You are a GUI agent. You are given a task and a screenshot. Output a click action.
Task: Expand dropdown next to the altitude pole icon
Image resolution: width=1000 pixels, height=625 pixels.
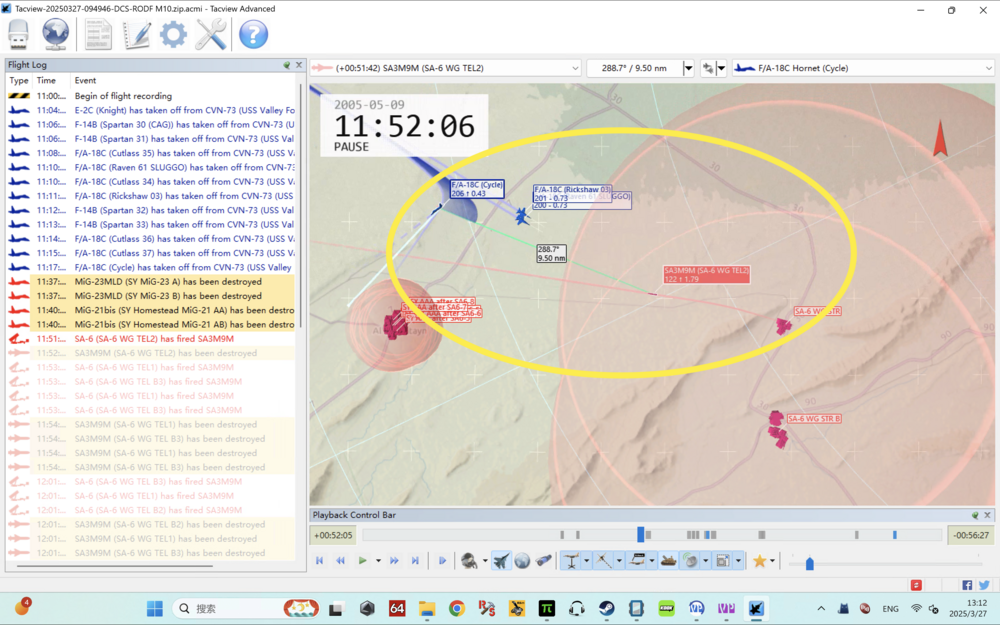586,561
